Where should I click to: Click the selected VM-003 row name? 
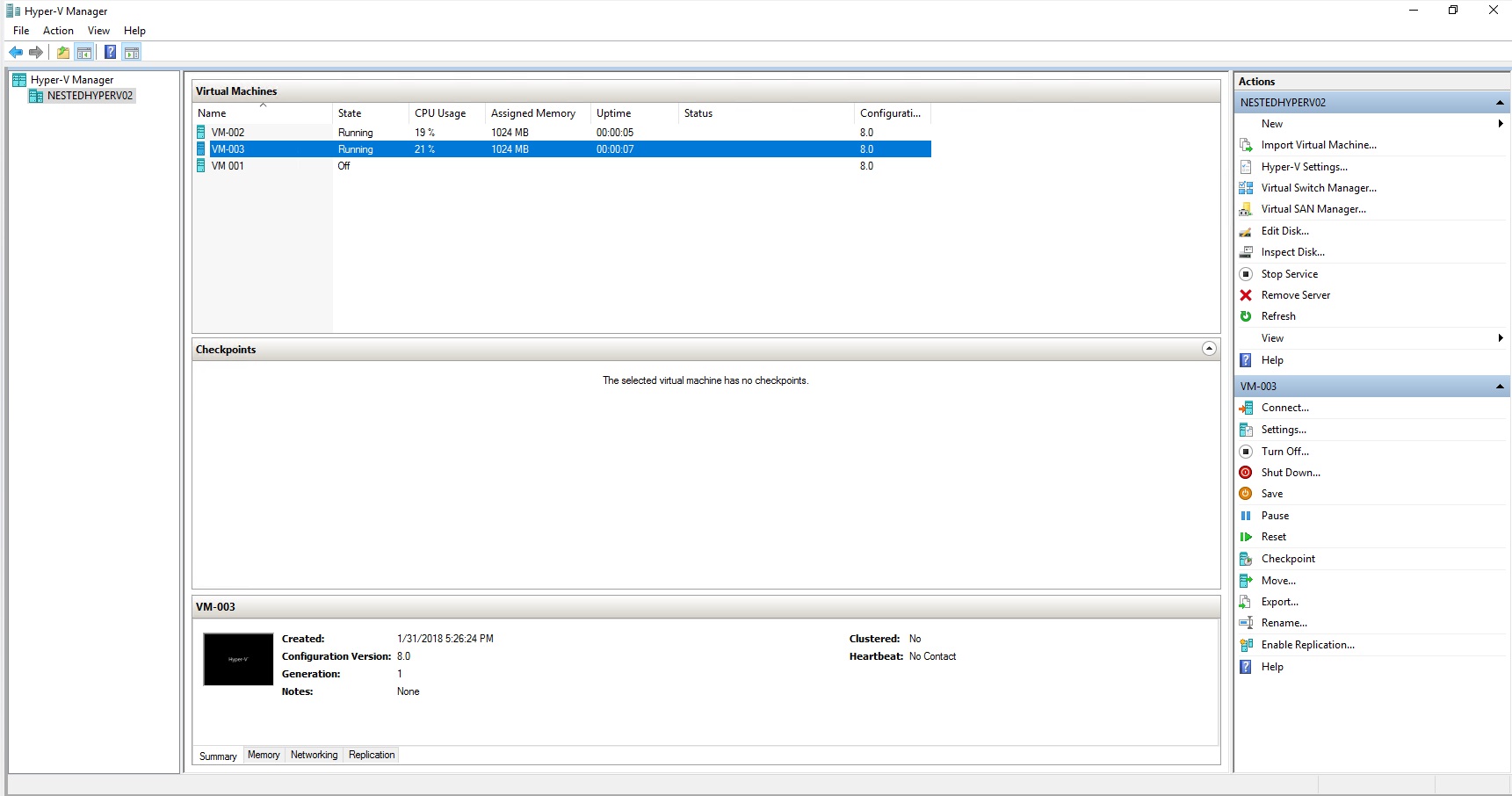point(228,149)
